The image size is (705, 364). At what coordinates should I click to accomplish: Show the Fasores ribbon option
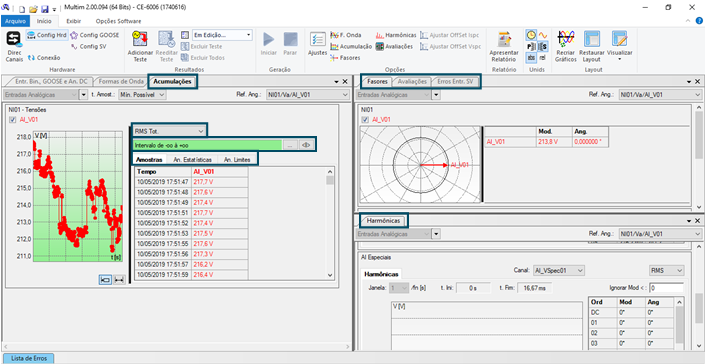(x=345, y=58)
